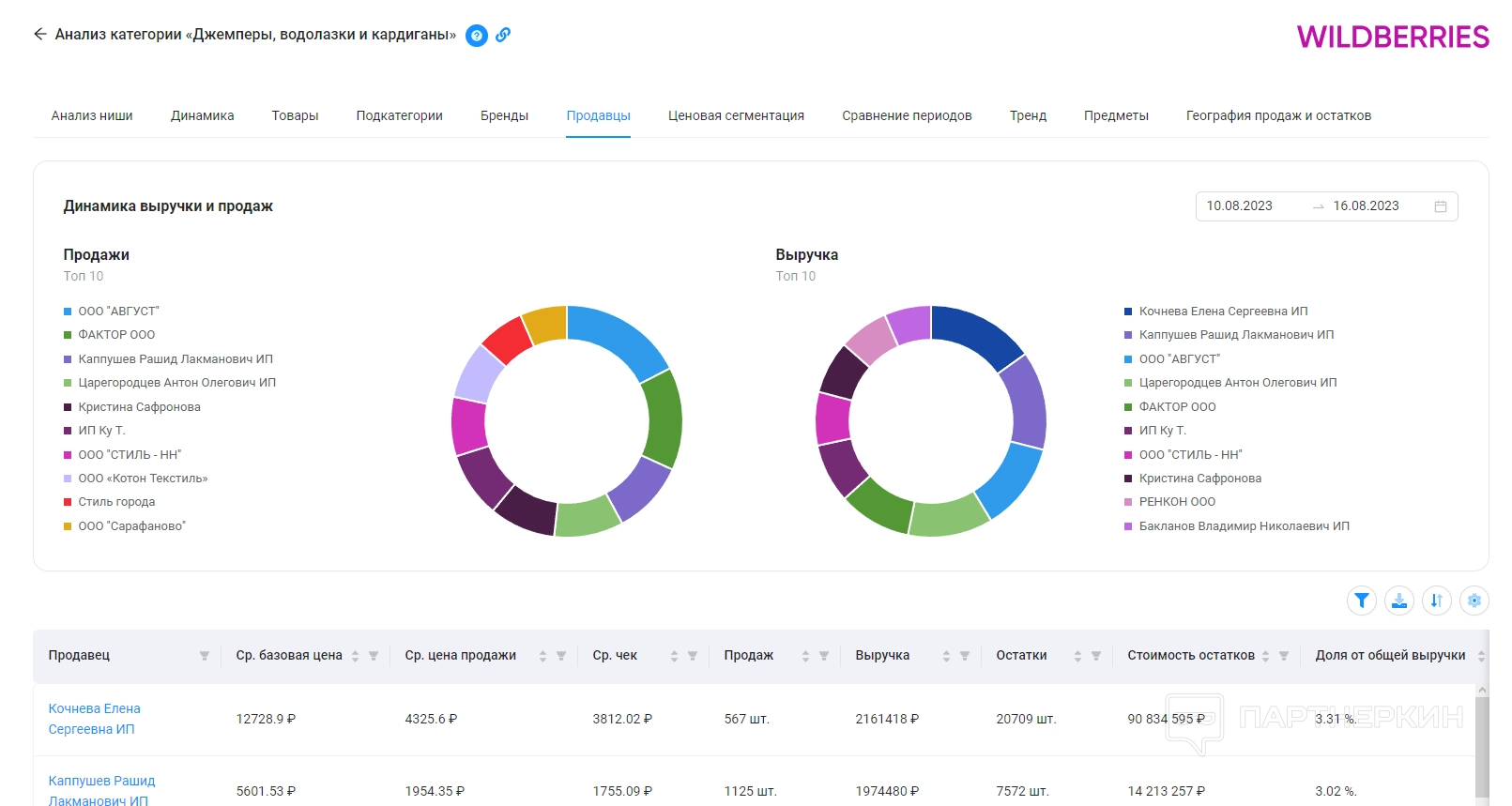Click the start date field showing 10.08.2023
The image size is (1512, 806).
(x=1239, y=206)
